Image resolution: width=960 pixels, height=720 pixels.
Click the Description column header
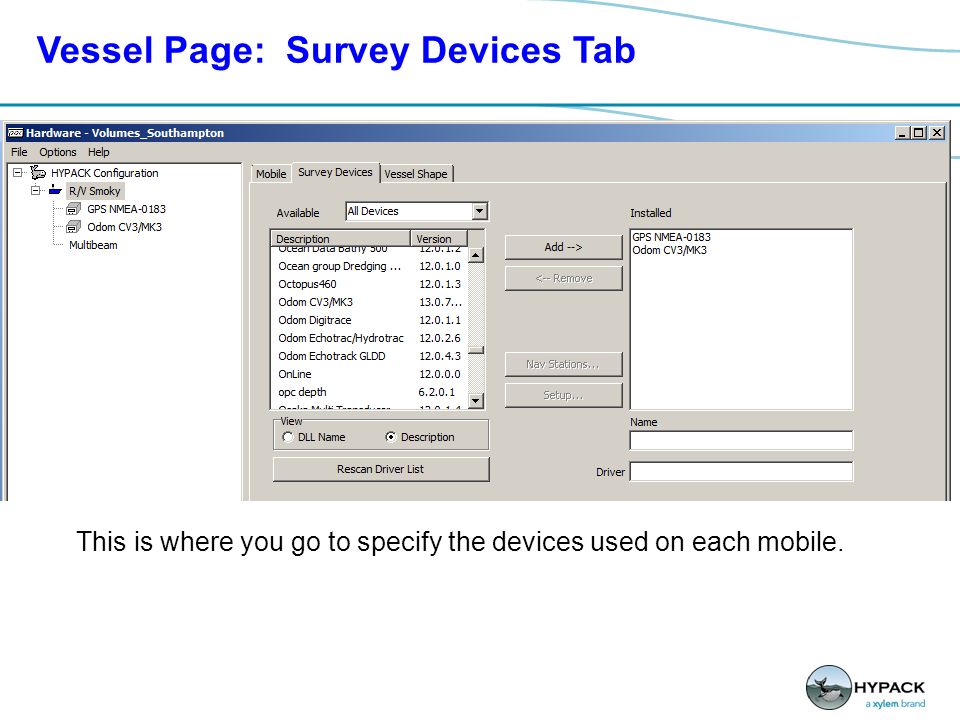[340, 238]
